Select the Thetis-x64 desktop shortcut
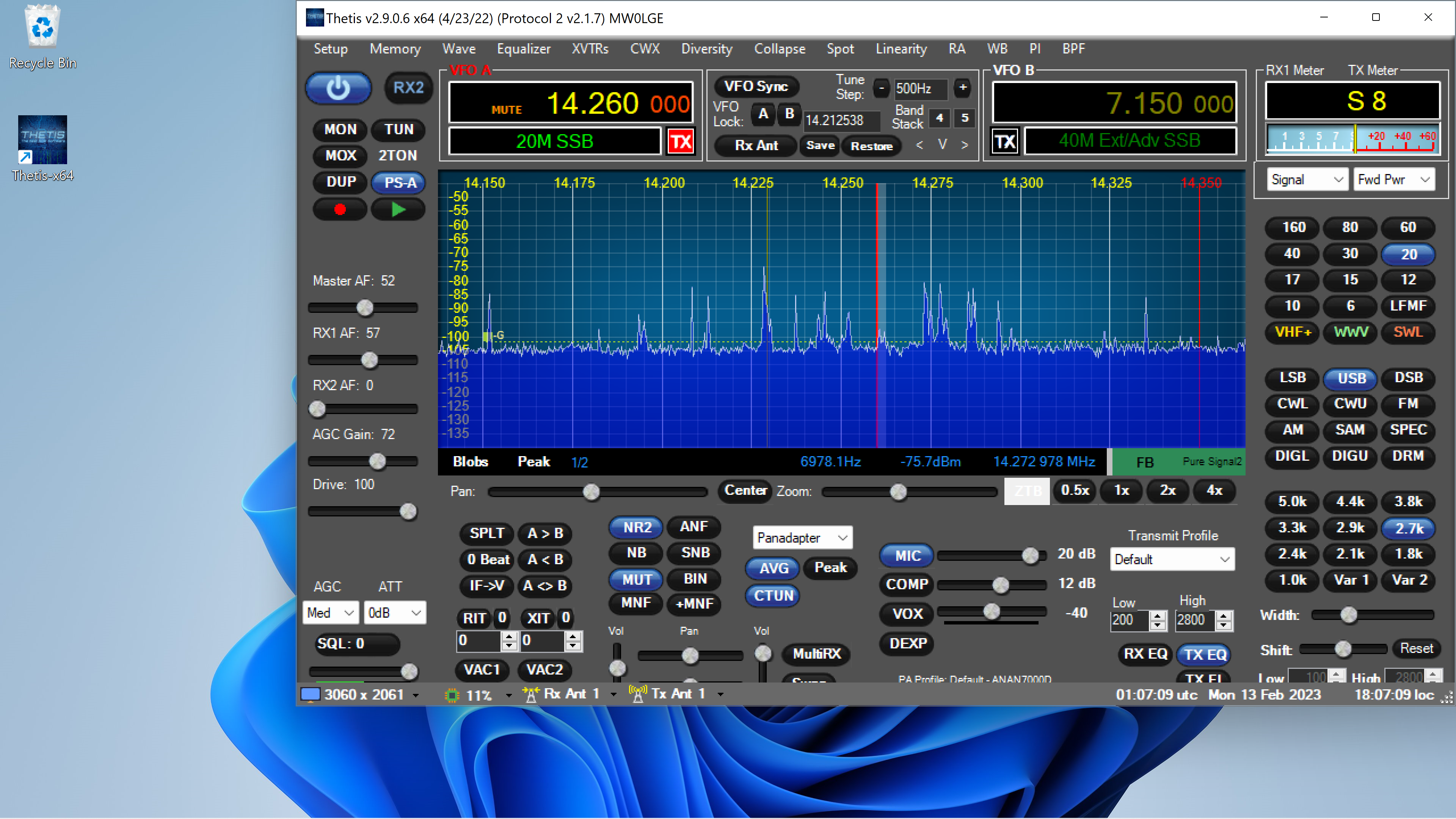 click(42, 149)
